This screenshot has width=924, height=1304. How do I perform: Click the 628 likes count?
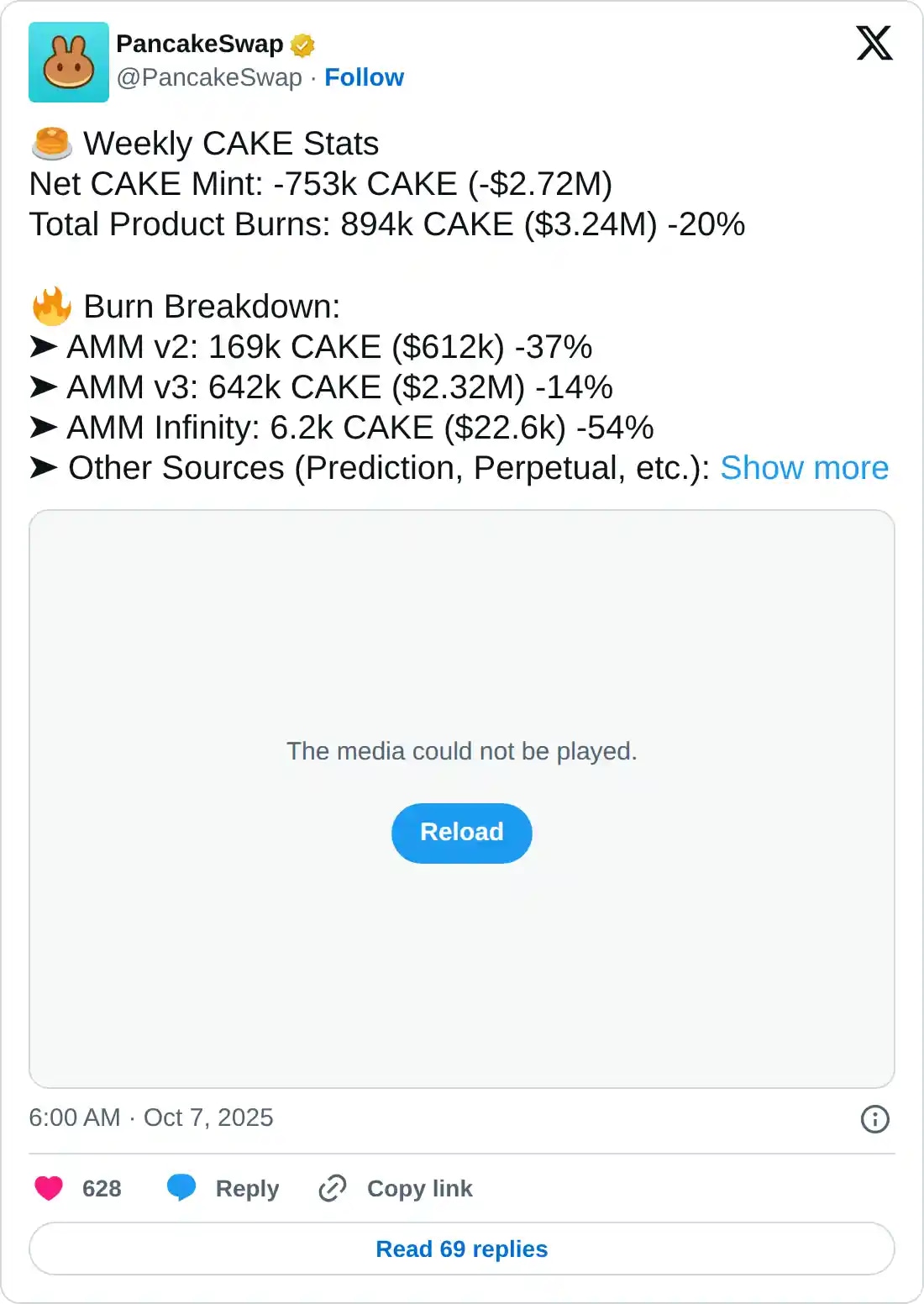pos(102,1188)
